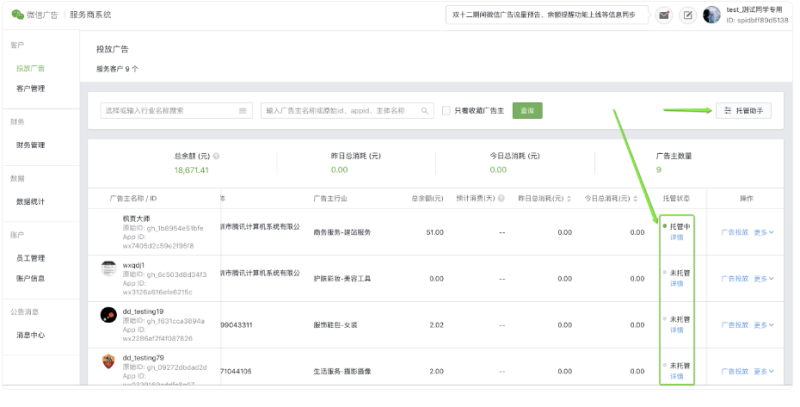The height and width of the screenshot is (407, 800).
Task: Sort by 昨日总消耗(元) column arrows
Action: (x=569, y=198)
